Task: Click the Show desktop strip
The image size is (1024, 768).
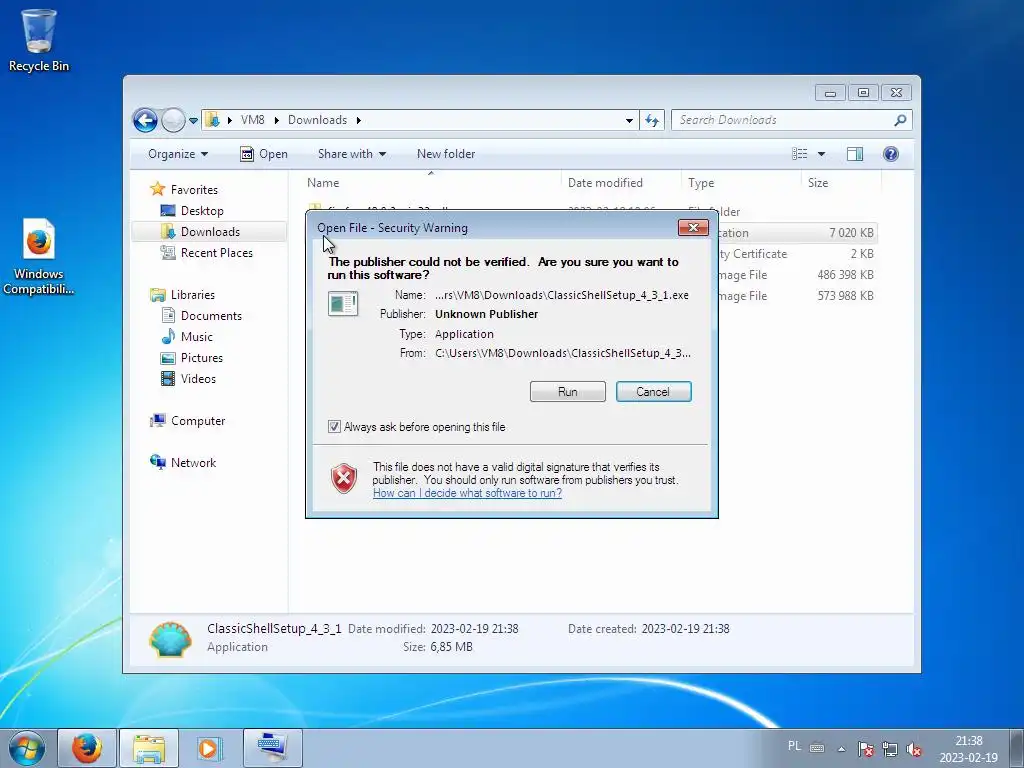Action: pos(1016,748)
